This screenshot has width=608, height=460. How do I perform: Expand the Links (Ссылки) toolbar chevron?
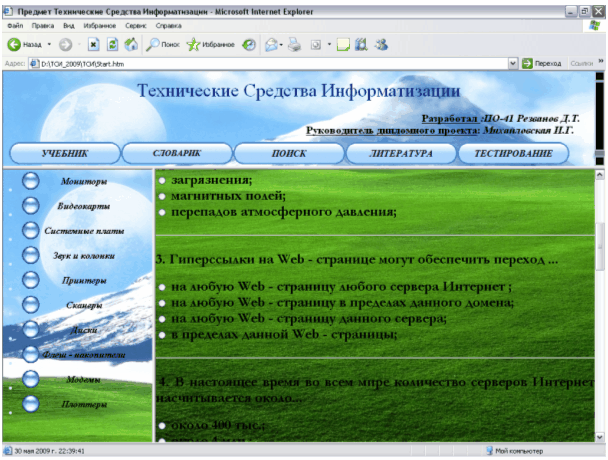[x=601, y=63]
